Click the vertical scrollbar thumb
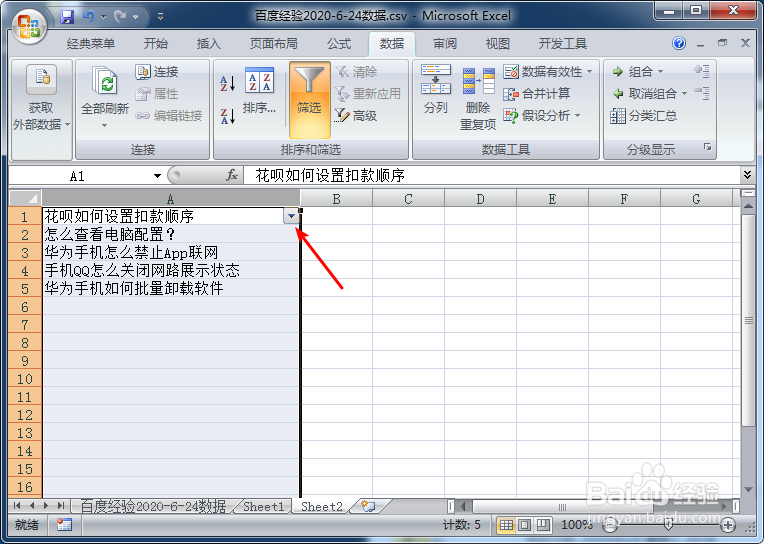The width and height of the screenshot is (764, 544). tap(748, 321)
